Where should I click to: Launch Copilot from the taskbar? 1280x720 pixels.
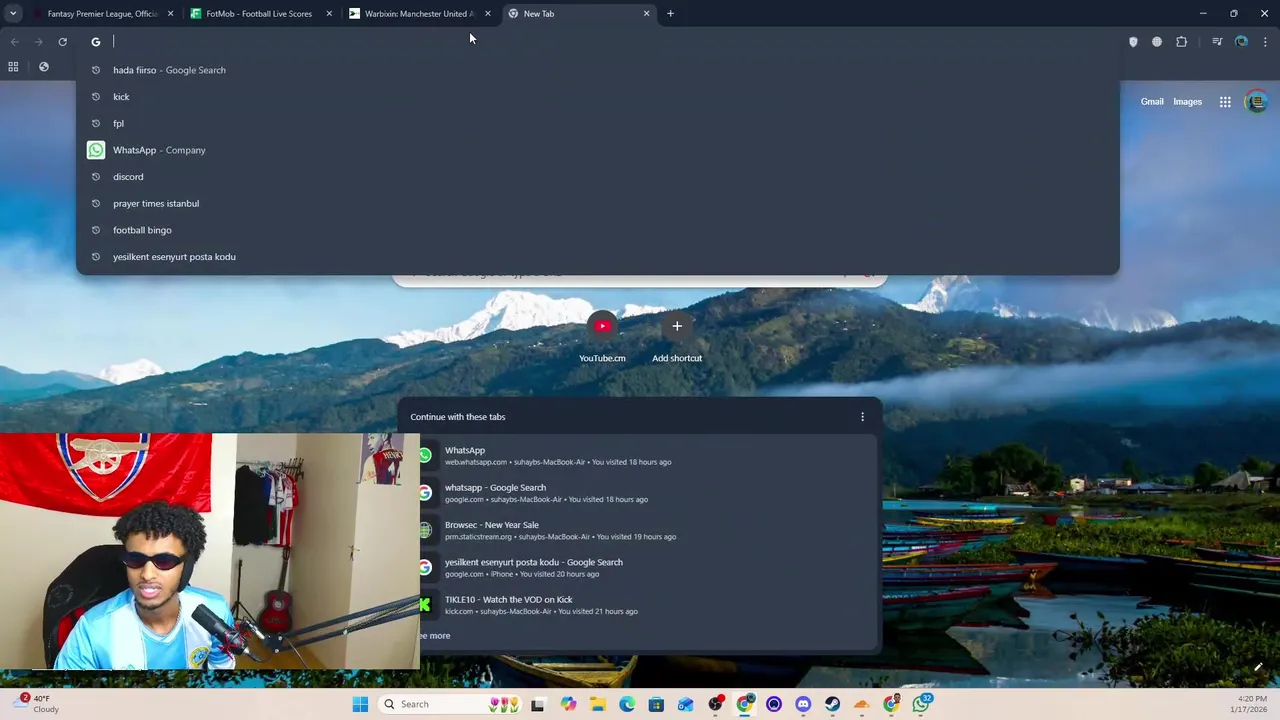[568, 704]
